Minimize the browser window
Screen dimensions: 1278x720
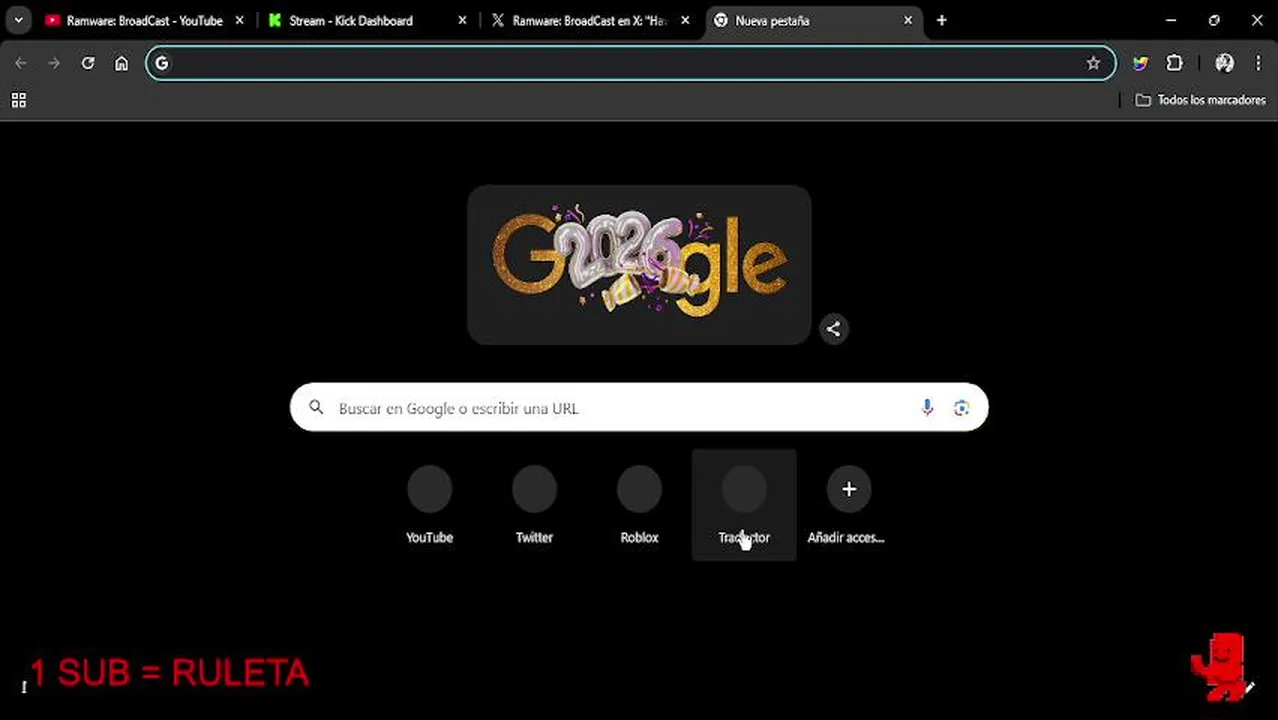point(1171,20)
